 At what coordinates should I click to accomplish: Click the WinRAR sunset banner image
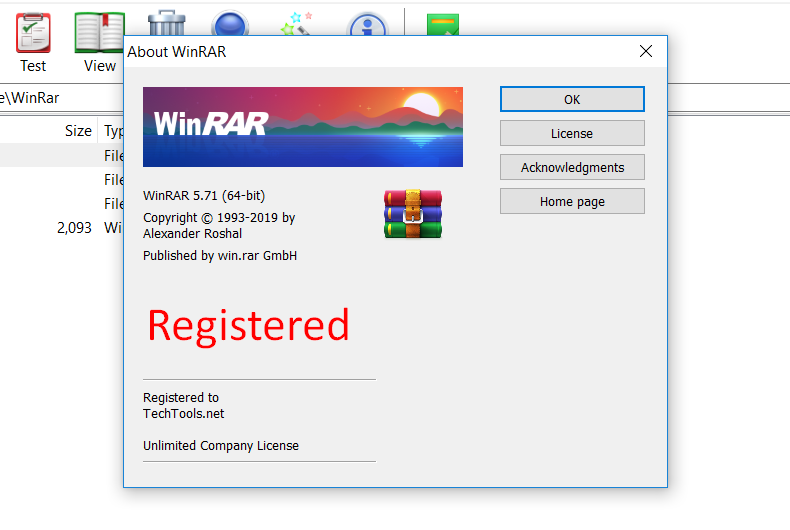pyautogui.click(x=303, y=127)
